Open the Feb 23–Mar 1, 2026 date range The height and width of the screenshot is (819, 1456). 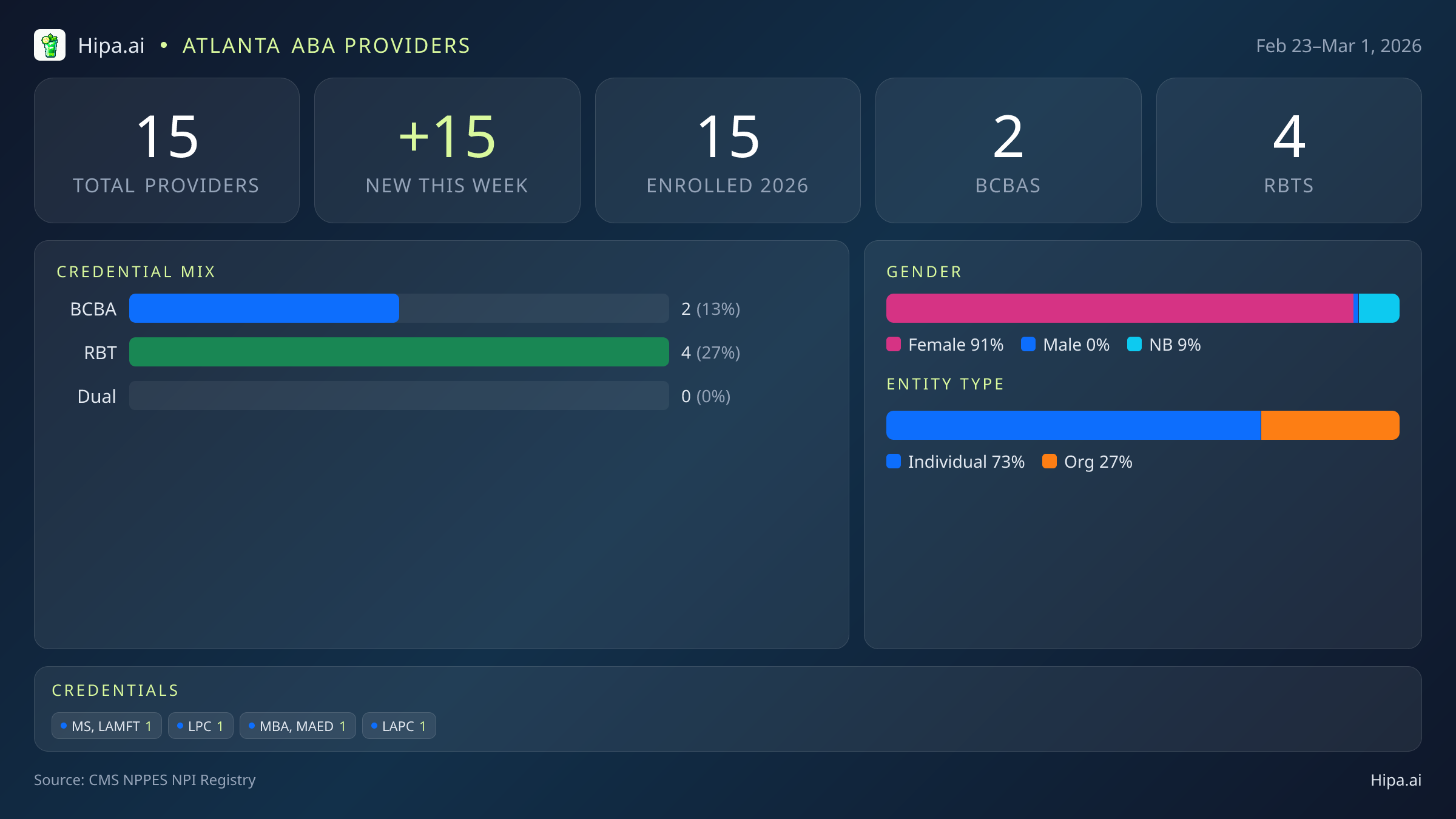point(1338,45)
